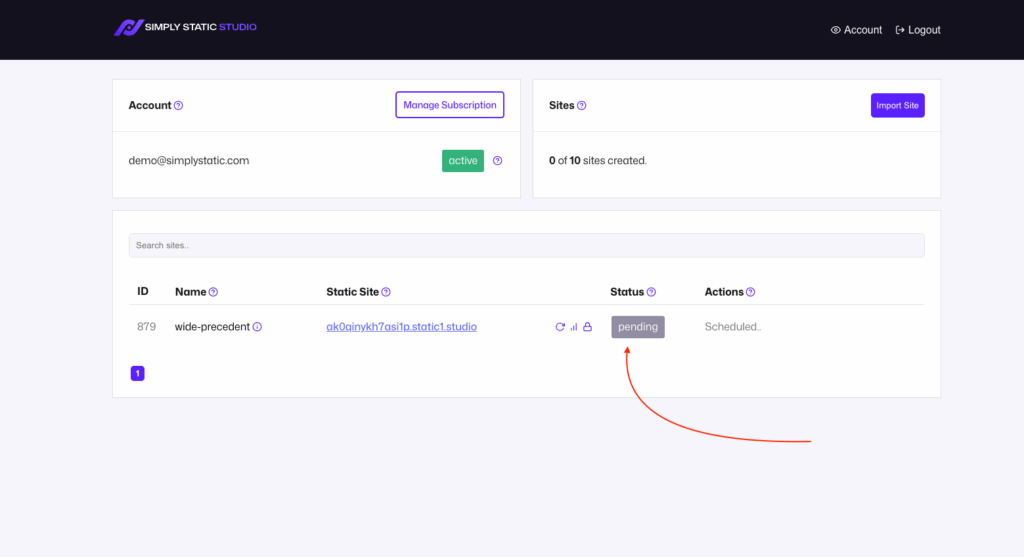The width and height of the screenshot is (1024, 557).
Task: Click the Import Site button
Action: [897, 105]
